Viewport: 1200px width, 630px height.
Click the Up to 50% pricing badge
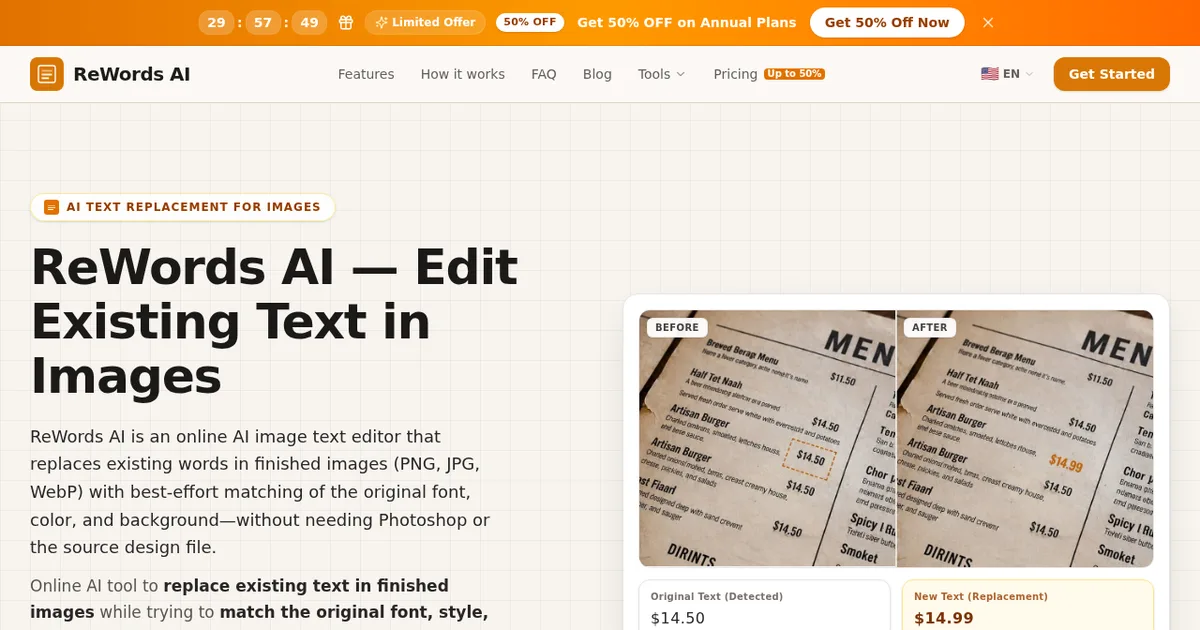pos(794,74)
